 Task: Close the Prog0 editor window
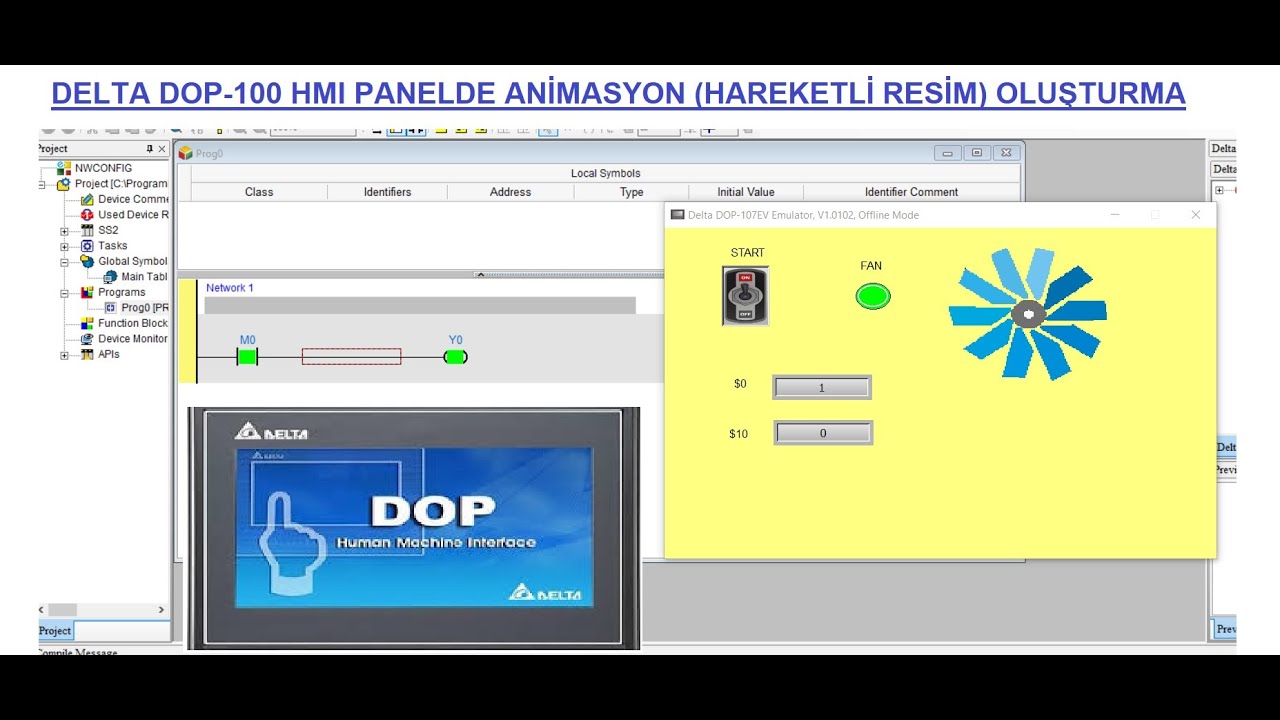1006,153
